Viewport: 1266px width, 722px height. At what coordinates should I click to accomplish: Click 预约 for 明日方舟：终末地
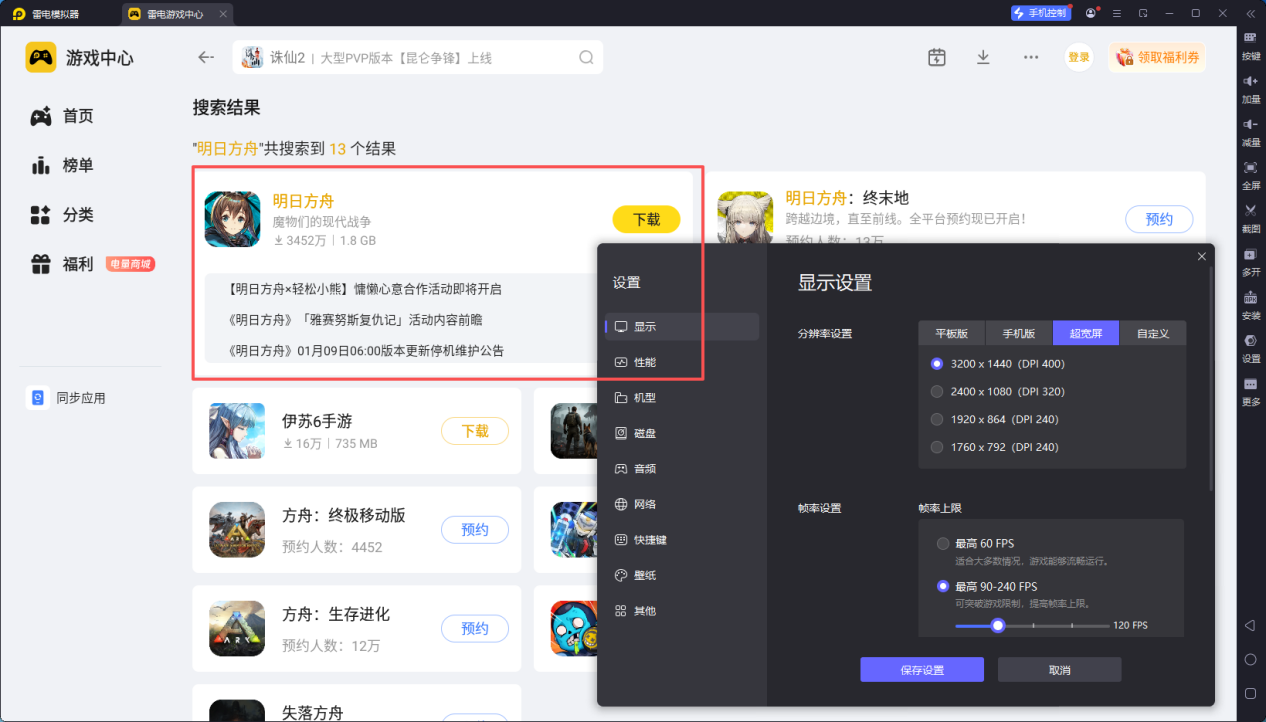tap(1159, 219)
